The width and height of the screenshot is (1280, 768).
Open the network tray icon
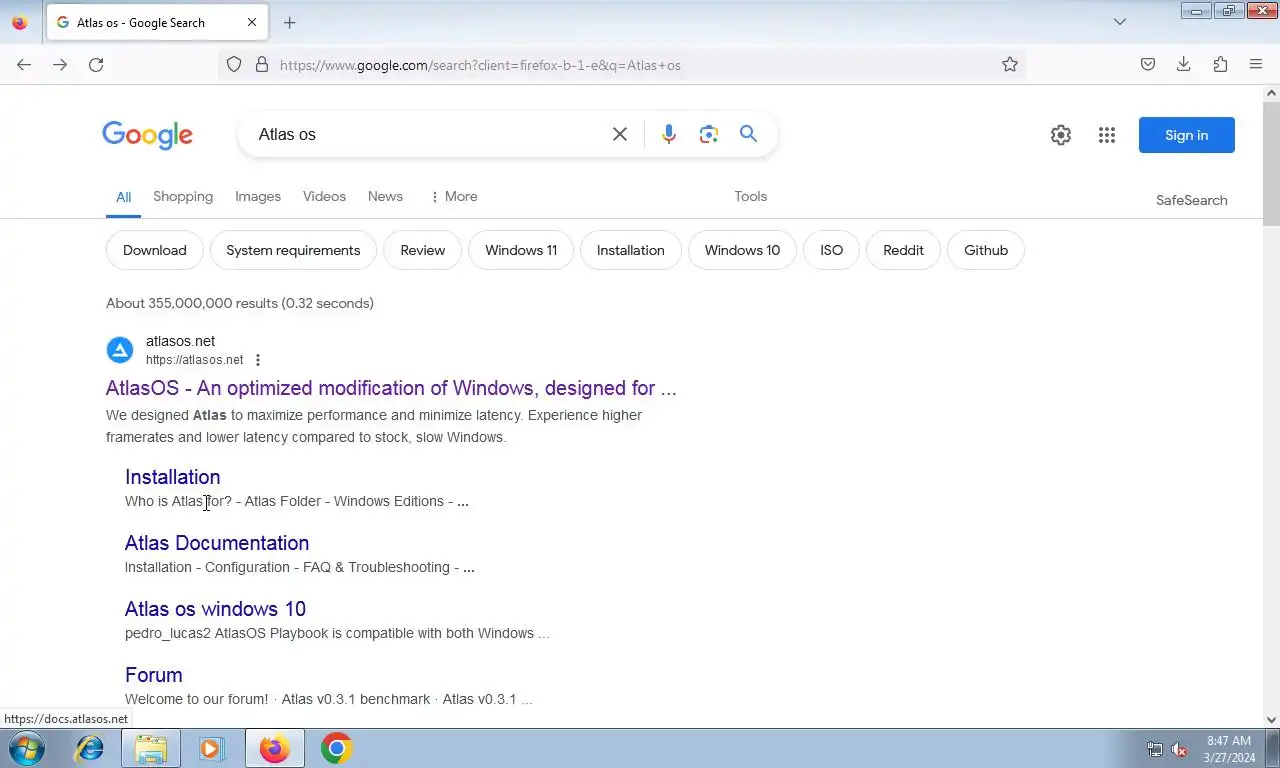pos(1155,749)
